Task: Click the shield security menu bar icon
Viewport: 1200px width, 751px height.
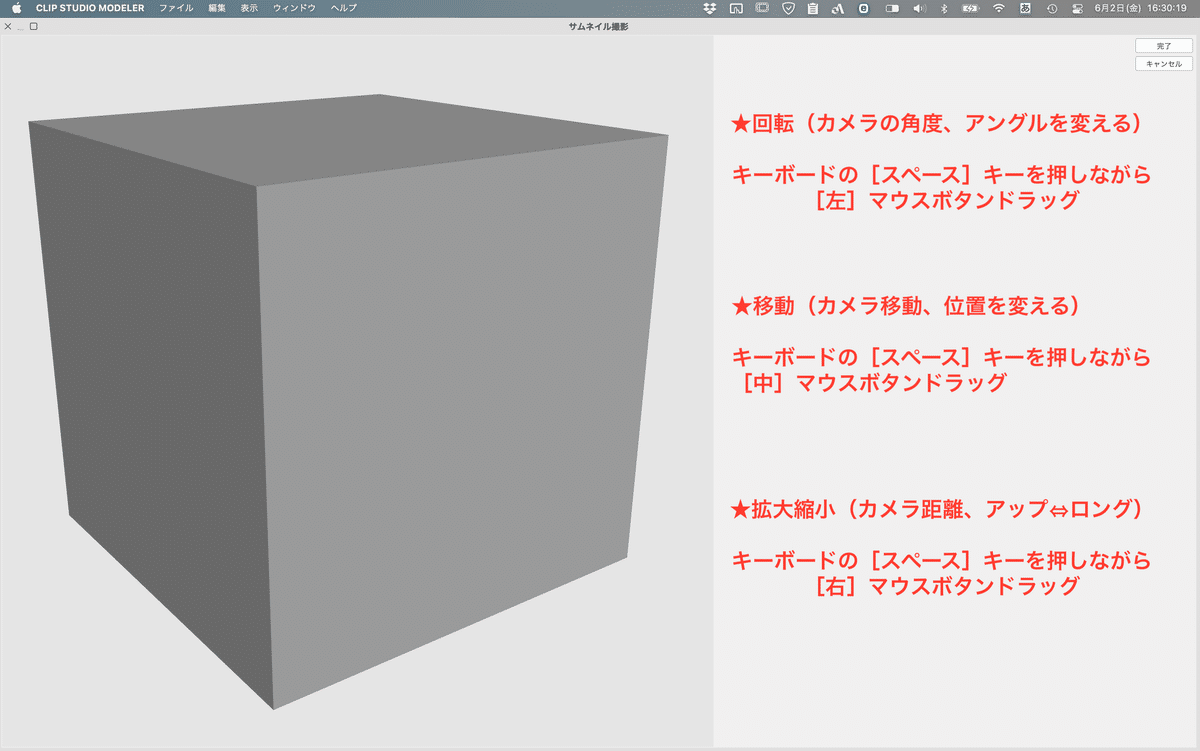Action: tap(788, 8)
